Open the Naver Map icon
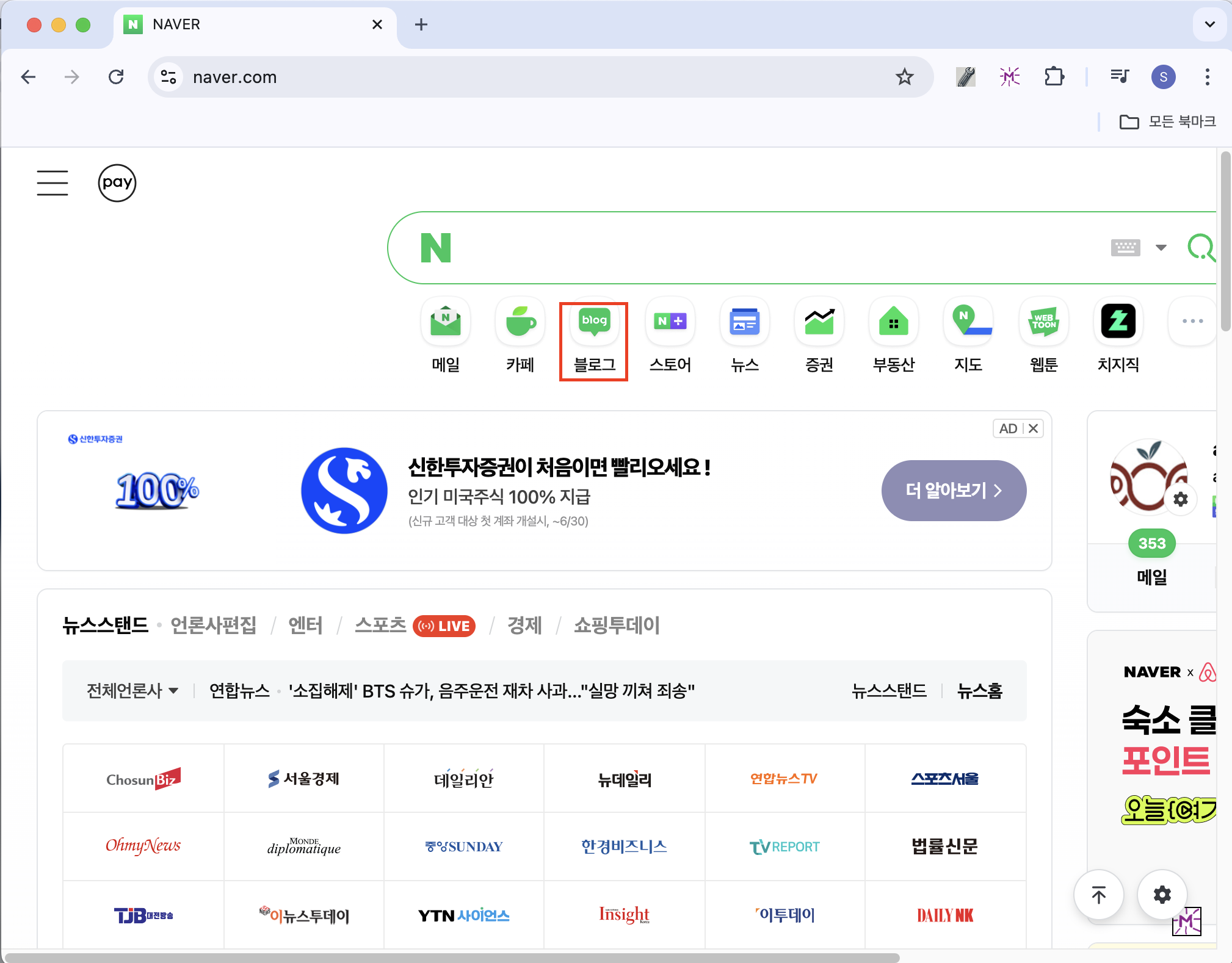 968,321
